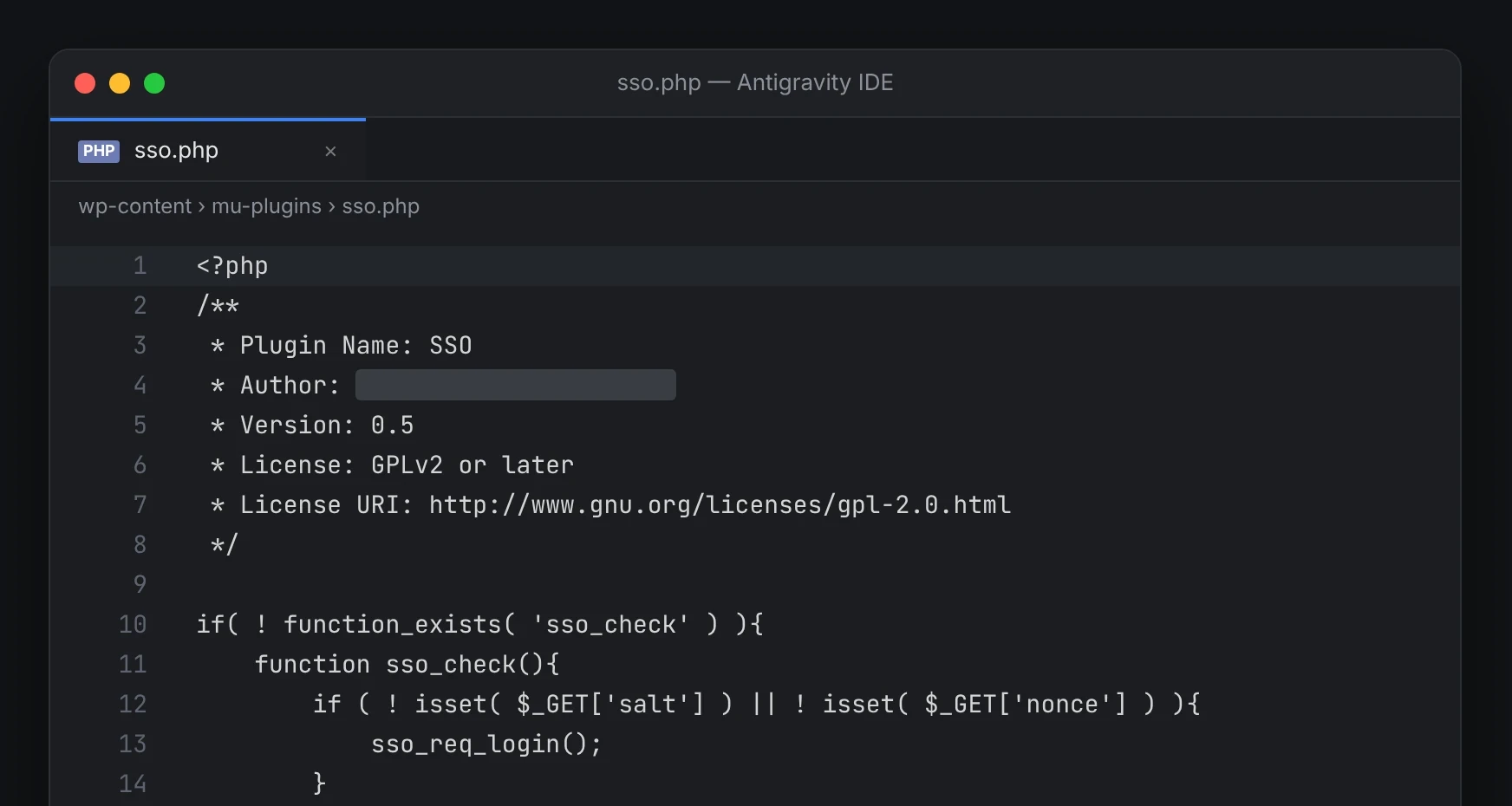Close the sso.php tab
Viewport: 1512px width, 806px height.
[x=330, y=152]
